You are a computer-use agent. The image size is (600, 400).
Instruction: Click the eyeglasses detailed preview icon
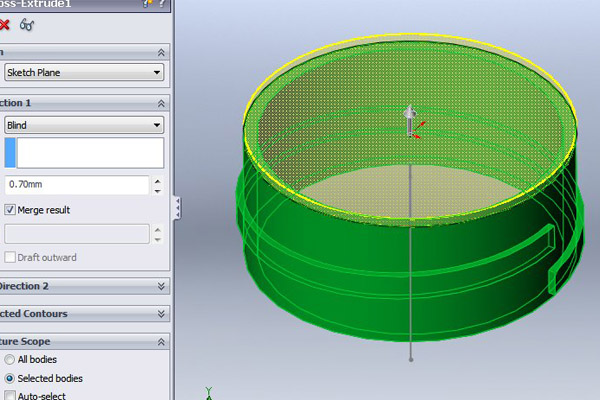coord(27,25)
